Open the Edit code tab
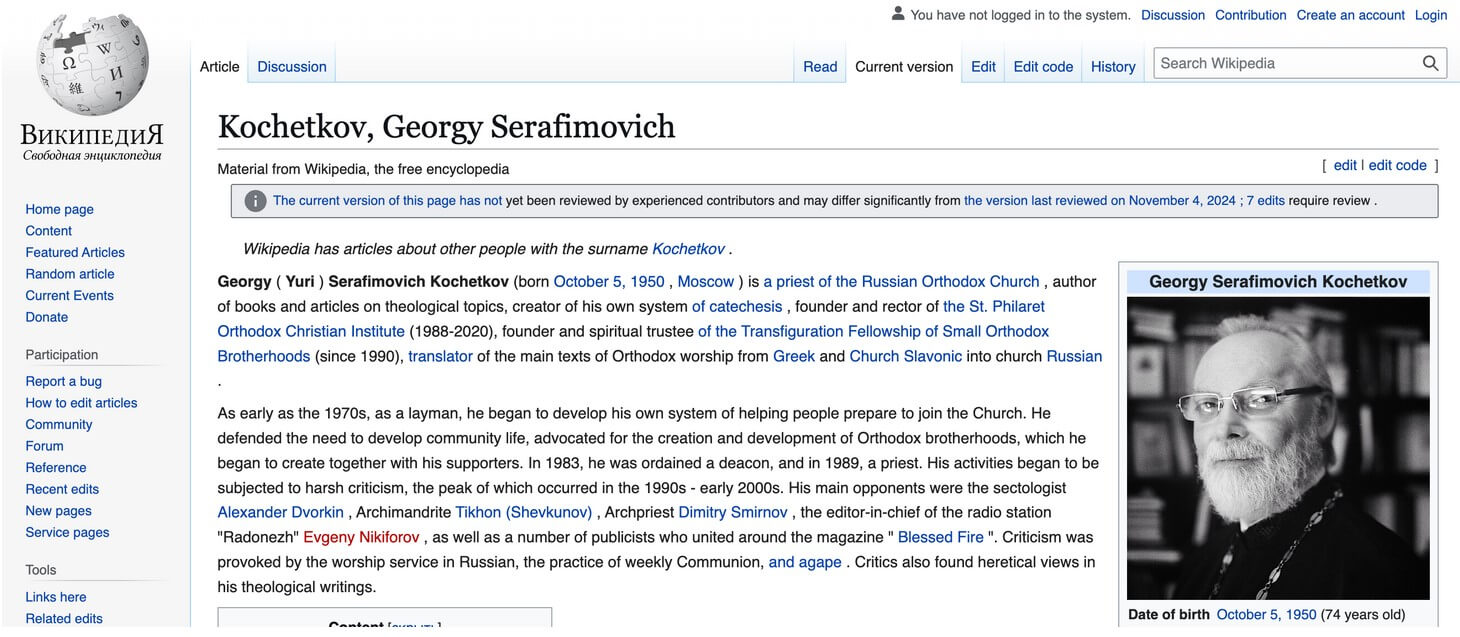This screenshot has width=1460, height=637. point(1043,67)
